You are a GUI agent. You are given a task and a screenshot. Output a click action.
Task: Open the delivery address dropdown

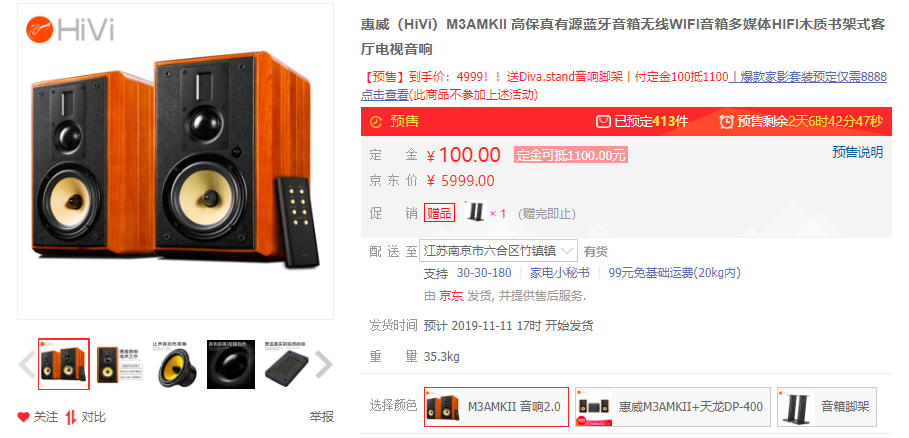499,251
